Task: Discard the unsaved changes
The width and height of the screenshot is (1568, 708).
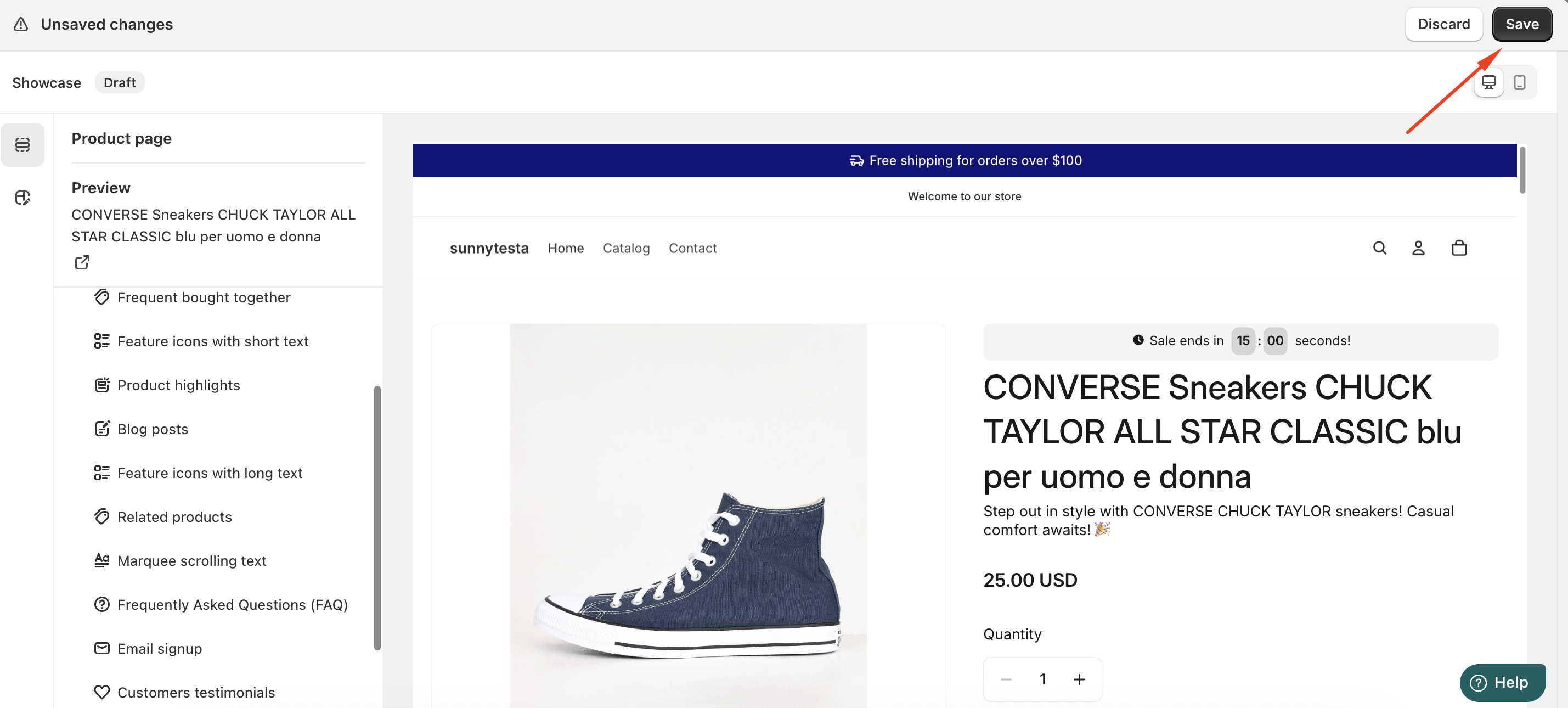Action: [1443, 24]
